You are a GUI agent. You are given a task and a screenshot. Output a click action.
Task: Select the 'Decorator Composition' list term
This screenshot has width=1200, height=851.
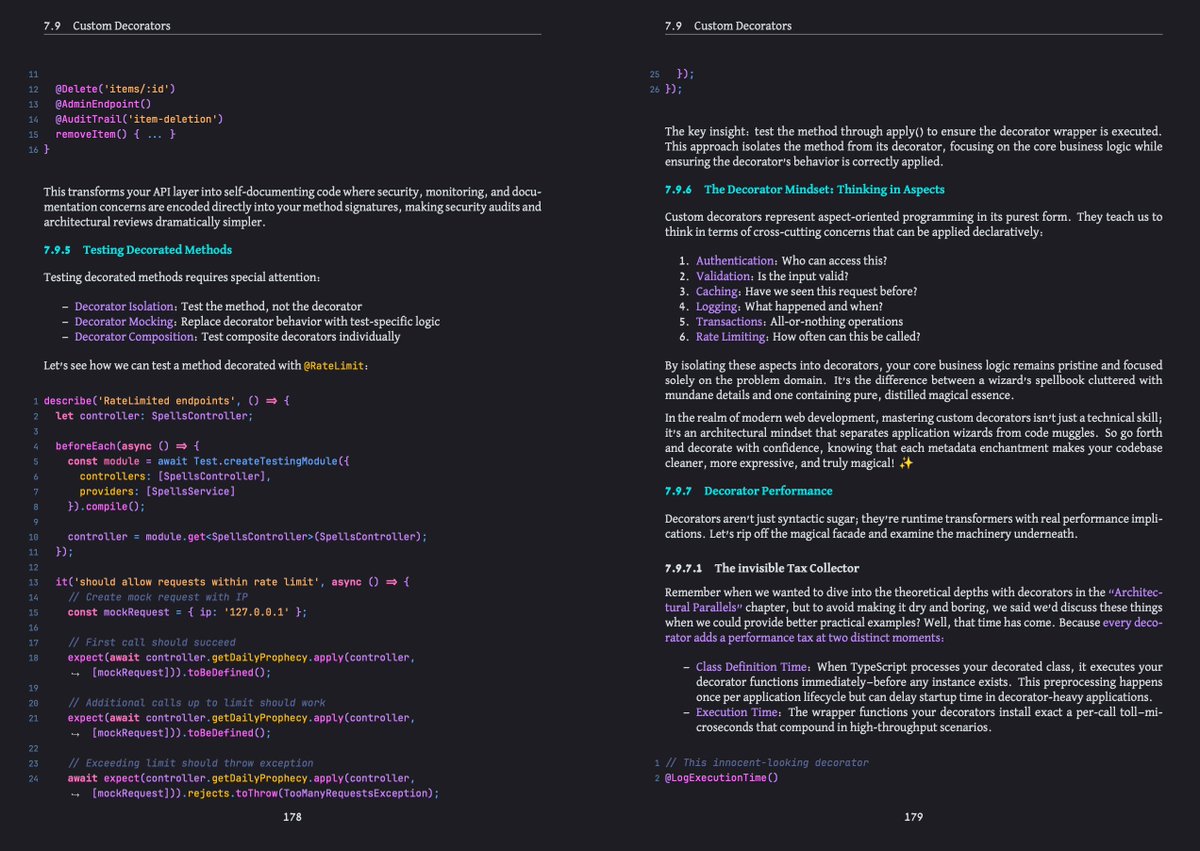pyautogui.click(x=133, y=337)
